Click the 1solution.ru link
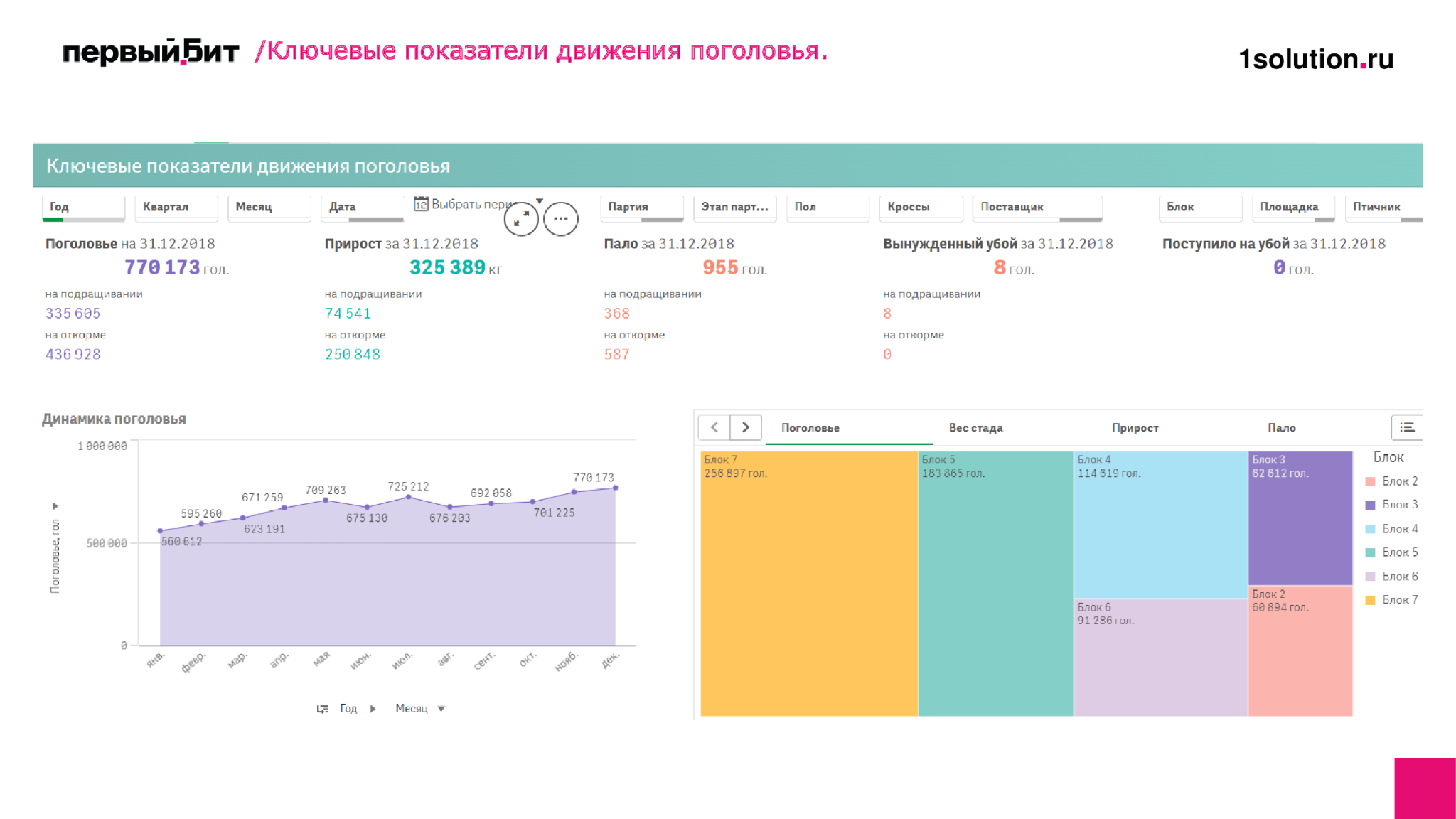 (x=1316, y=59)
